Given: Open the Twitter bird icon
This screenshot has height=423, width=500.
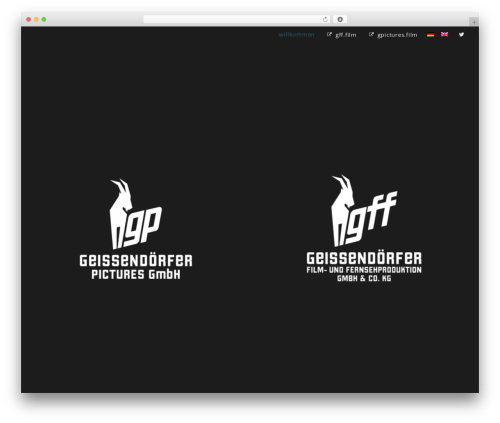Looking at the screenshot, I should coord(461,34).
